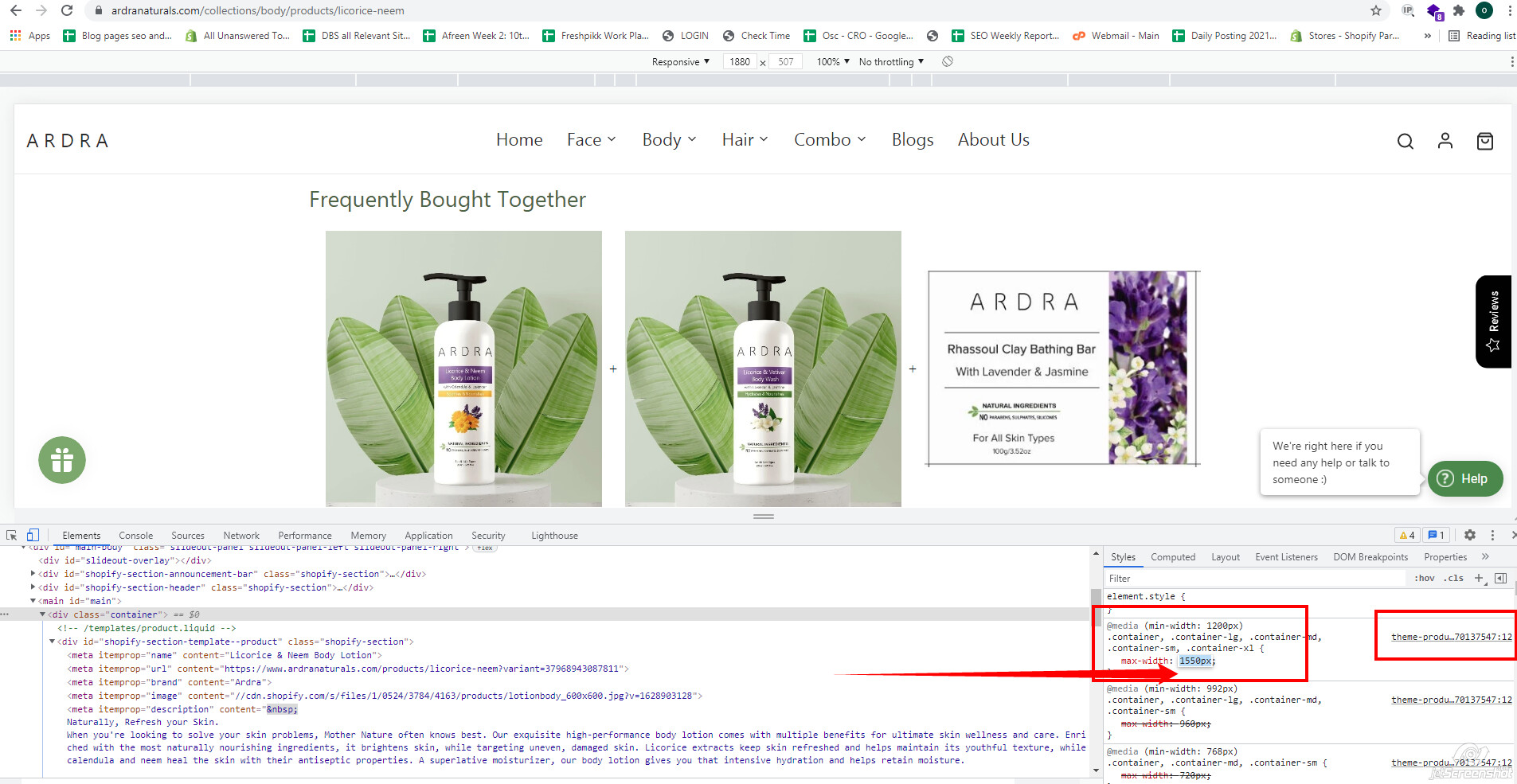
Task: Switch to the Sources tab
Action: pyautogui.click(x=188, y=536)
